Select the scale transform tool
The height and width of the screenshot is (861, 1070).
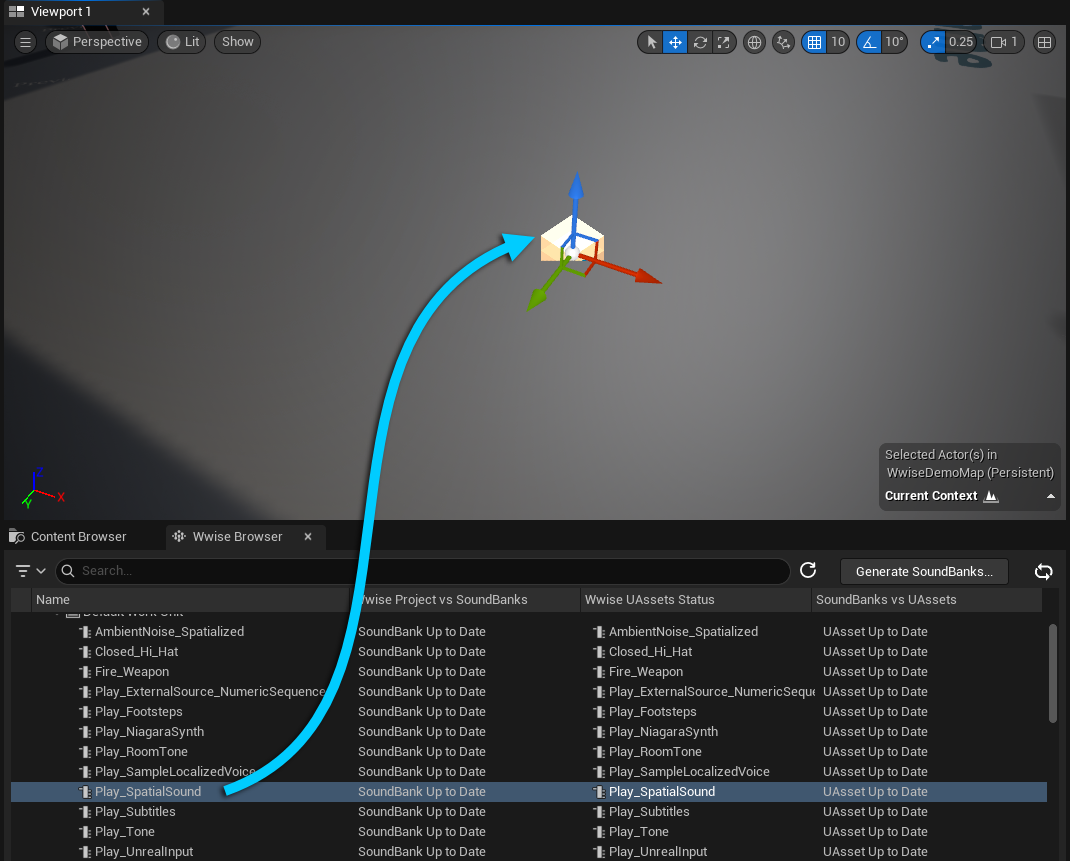click(x=724, y=42)
